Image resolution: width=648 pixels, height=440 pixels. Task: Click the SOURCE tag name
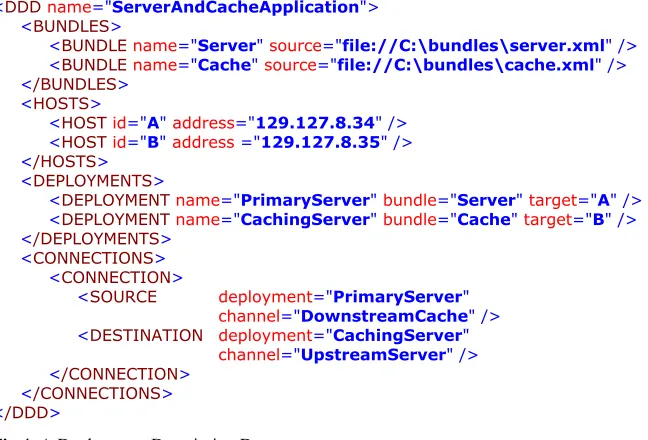coord(123,297)
